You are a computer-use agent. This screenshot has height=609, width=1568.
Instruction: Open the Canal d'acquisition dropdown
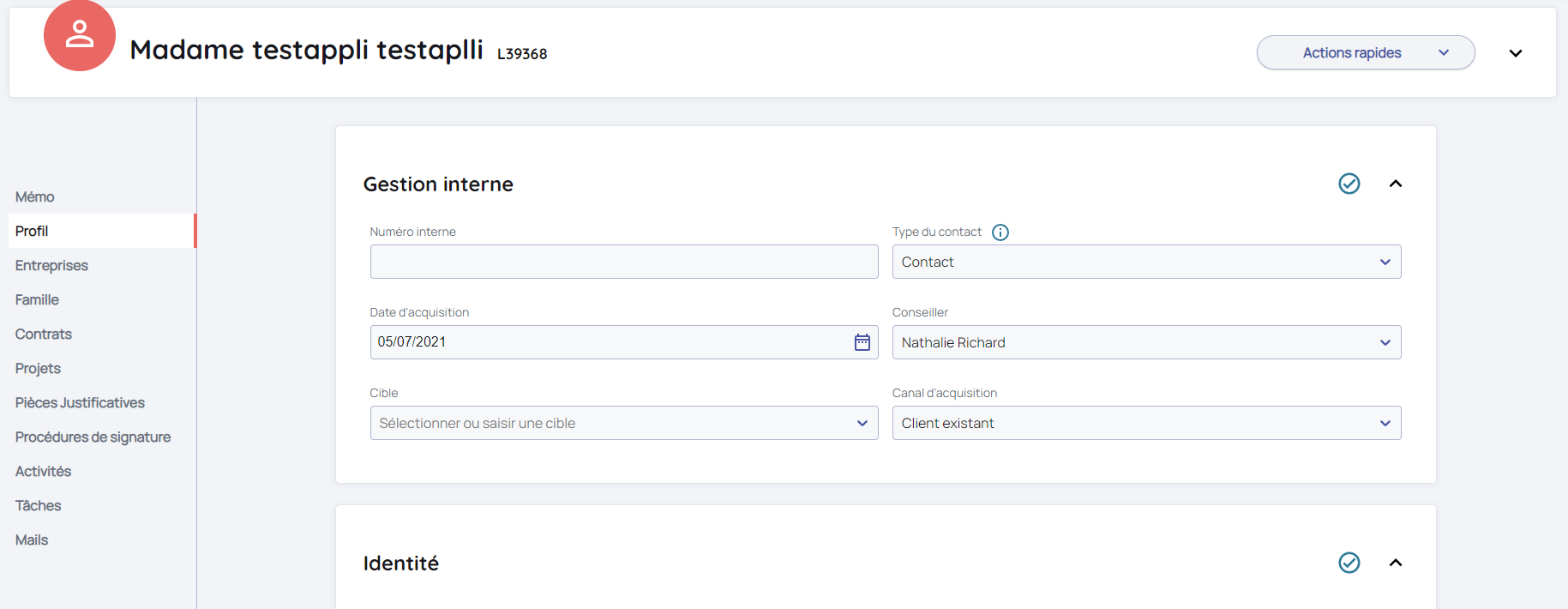(1145, 423)
